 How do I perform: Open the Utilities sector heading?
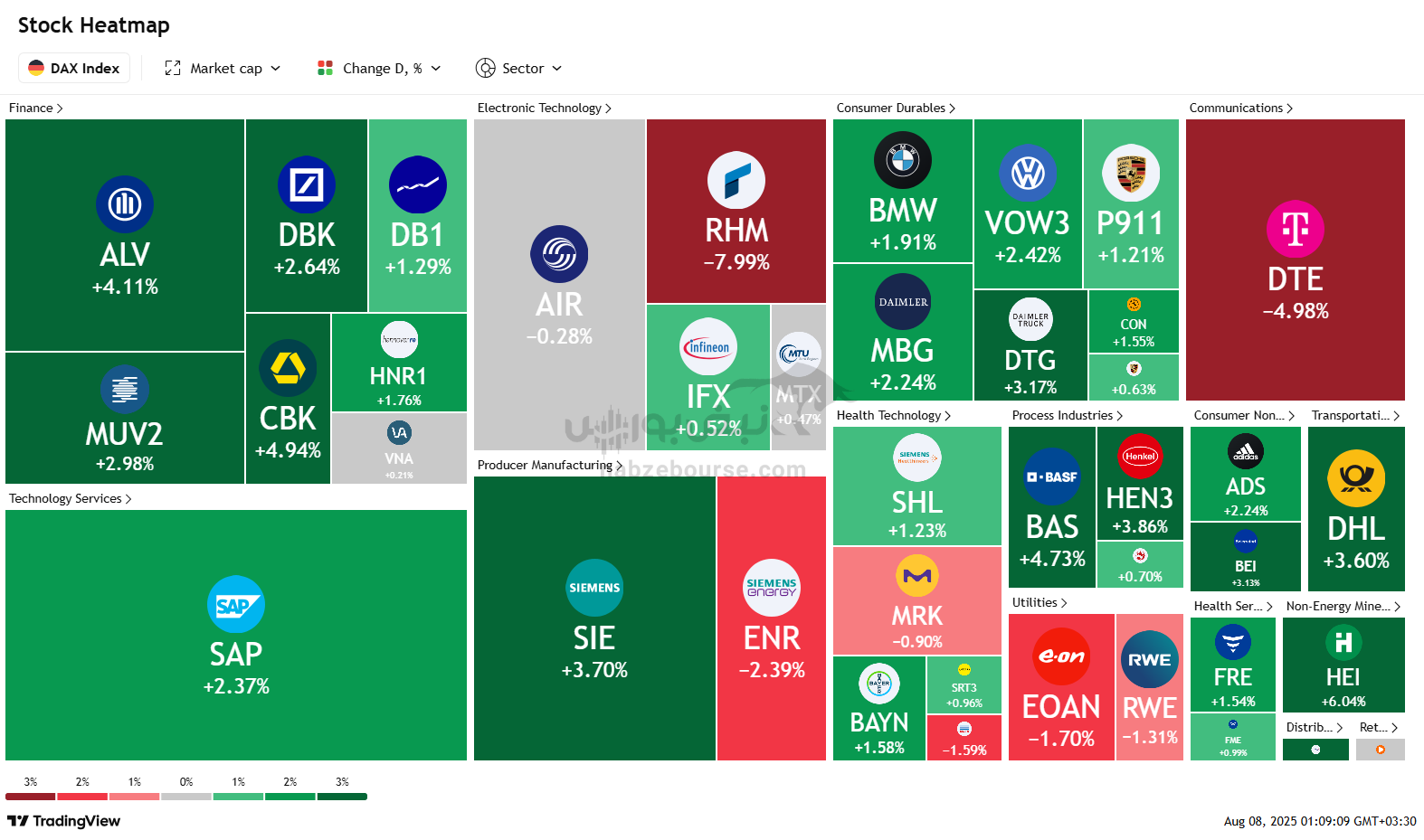pyautogui.click(x=1040, y=602)
